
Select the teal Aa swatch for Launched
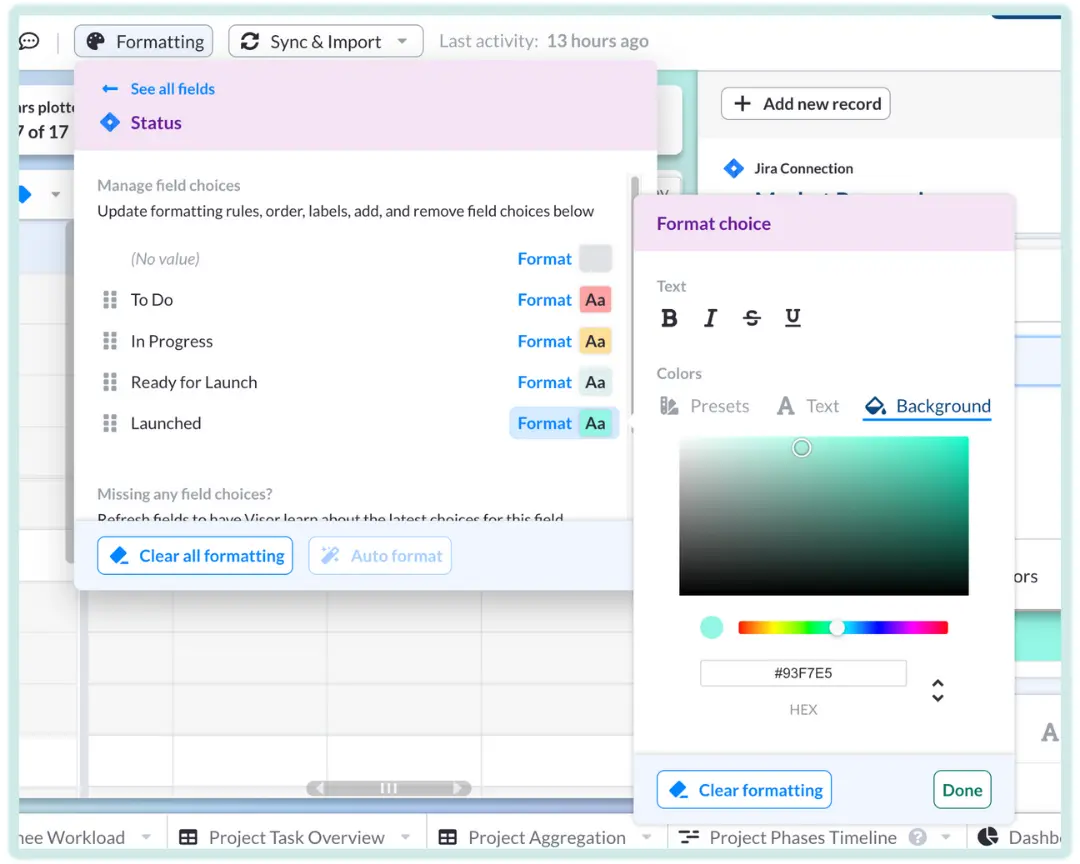(595, 423)
